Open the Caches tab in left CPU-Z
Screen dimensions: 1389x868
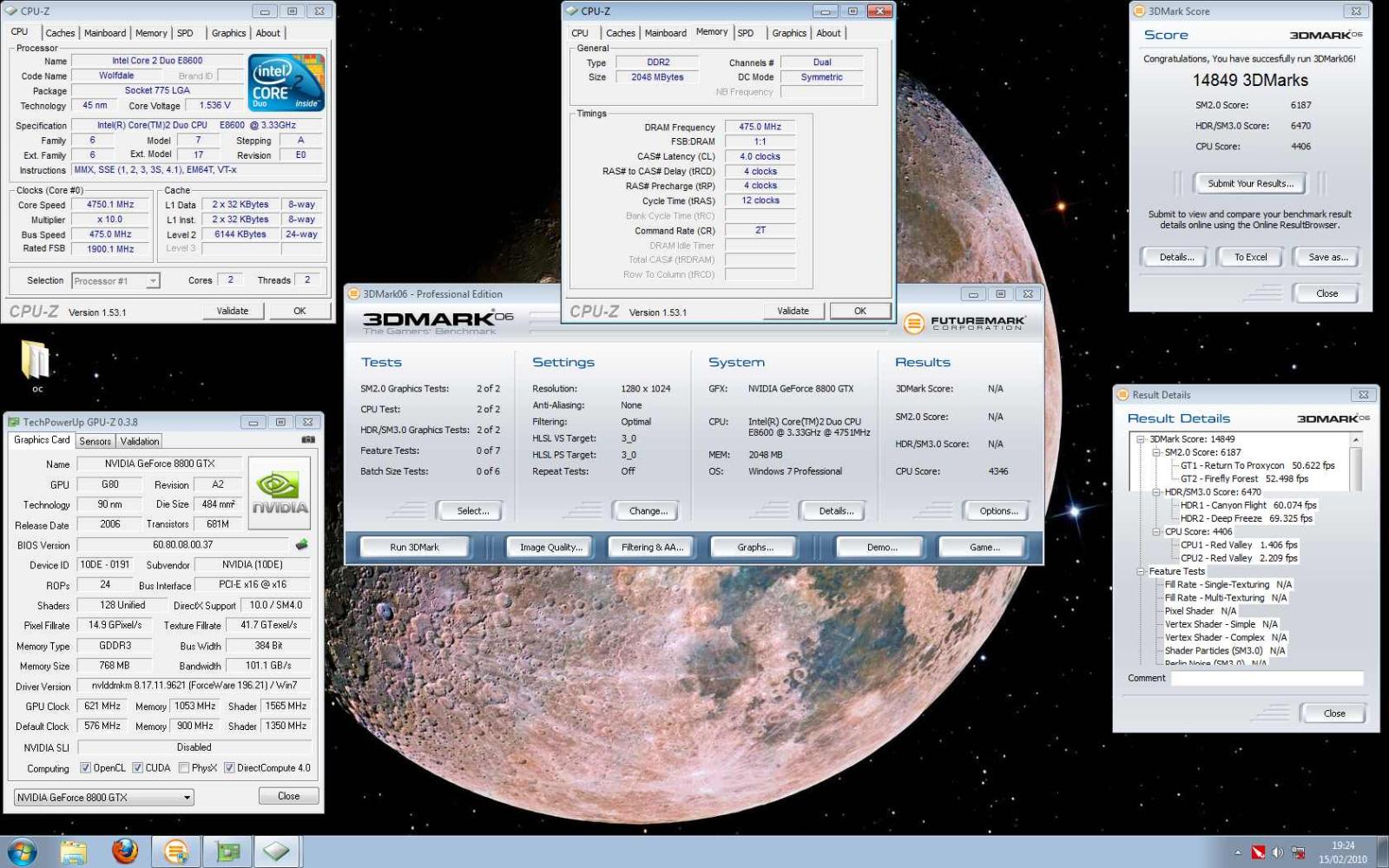point(60,33)
